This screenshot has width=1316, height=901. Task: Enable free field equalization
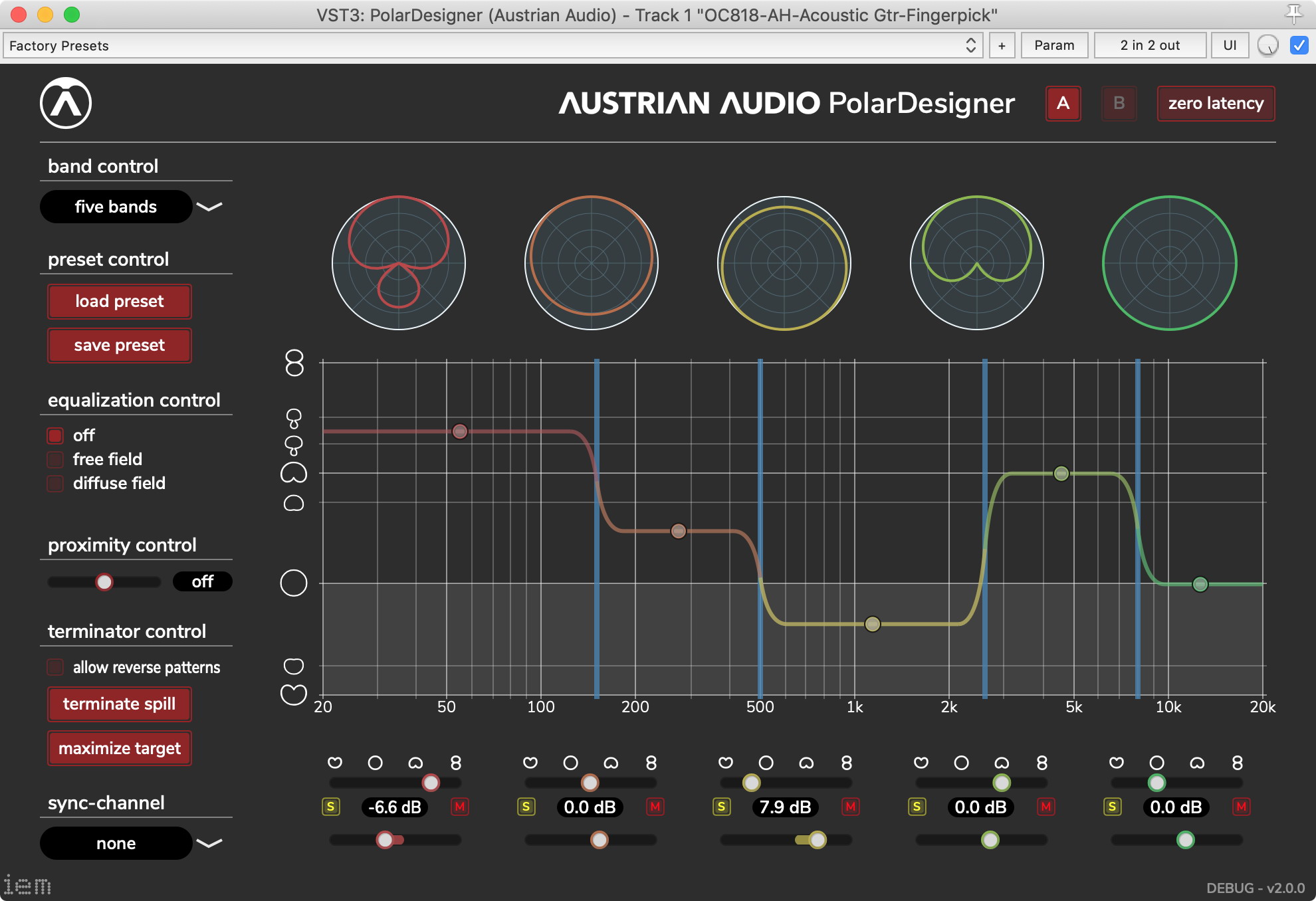click(55, 460)
